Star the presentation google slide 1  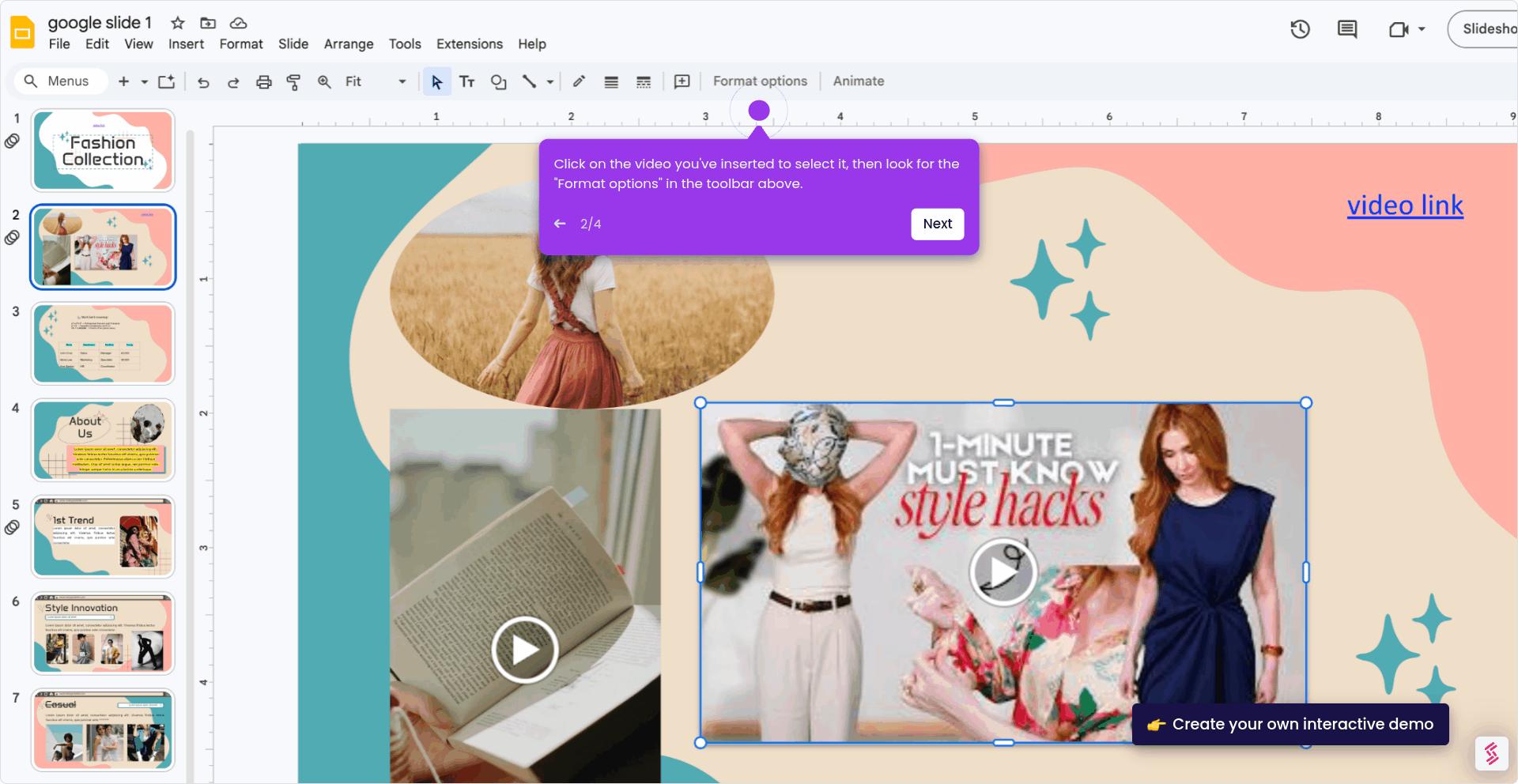click(x=178, y=23)
